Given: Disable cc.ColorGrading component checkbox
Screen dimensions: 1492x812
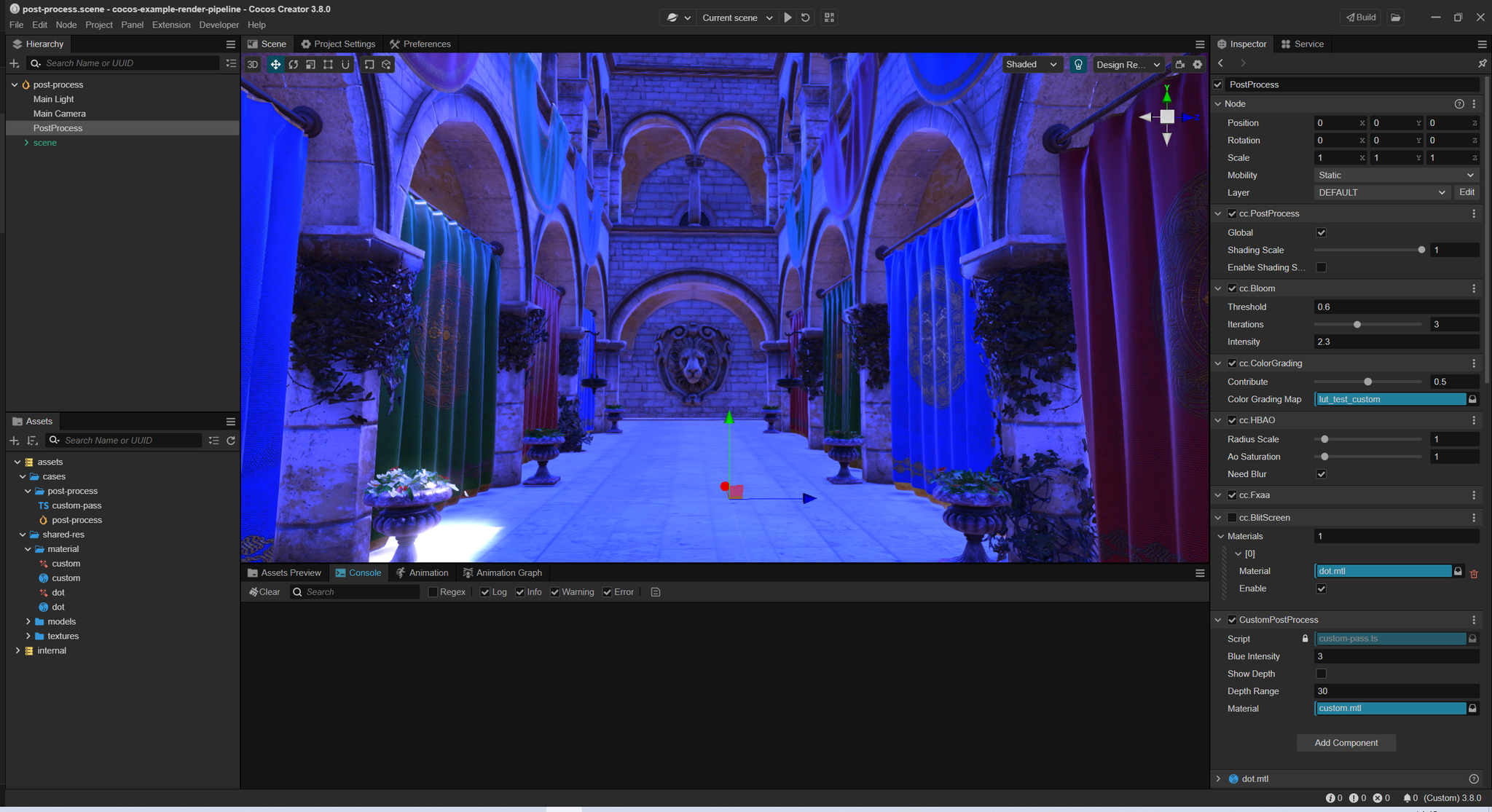Looking at the screenshot, I should point(1232,363).
